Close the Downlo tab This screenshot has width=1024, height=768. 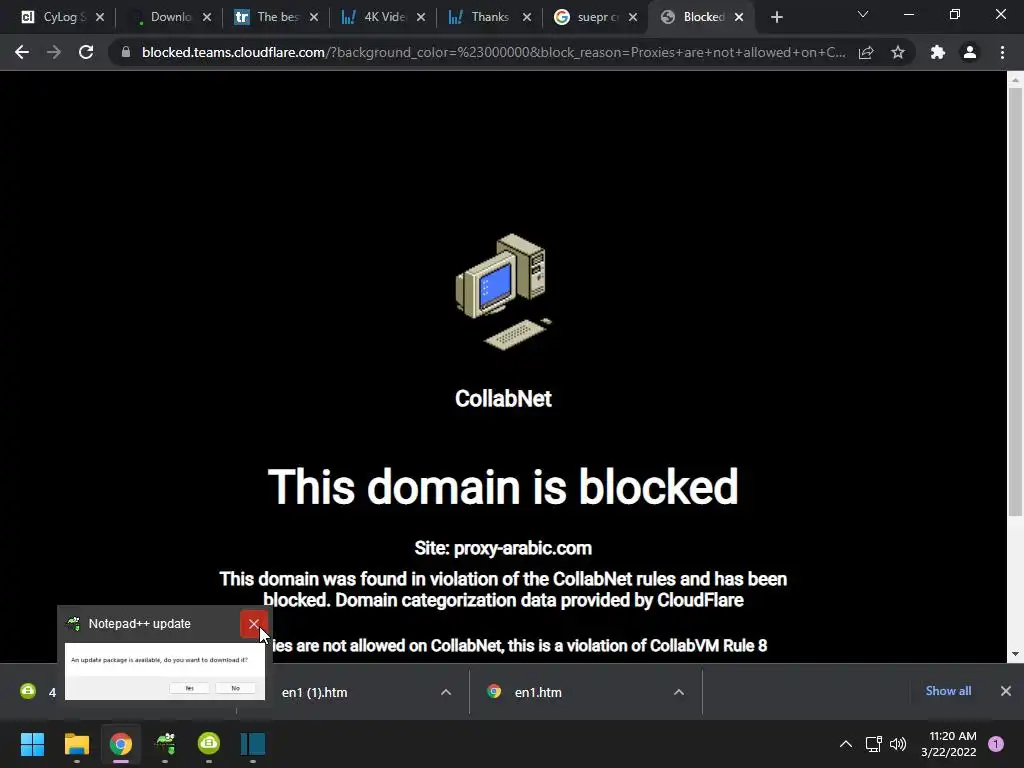207,17
